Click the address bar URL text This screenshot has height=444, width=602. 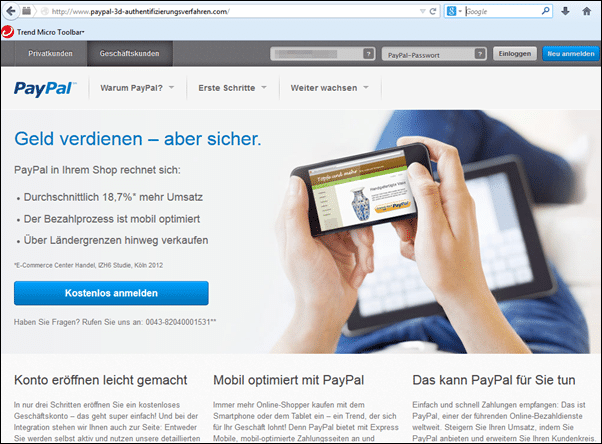[x=140, y=12]
